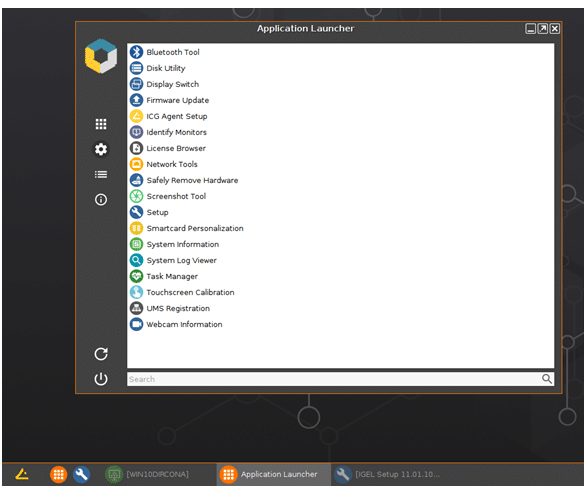Select Application Launcher taskbar entry
This screenshot has width=585, height=493.
pyautogui.click(x=273, y=474)
